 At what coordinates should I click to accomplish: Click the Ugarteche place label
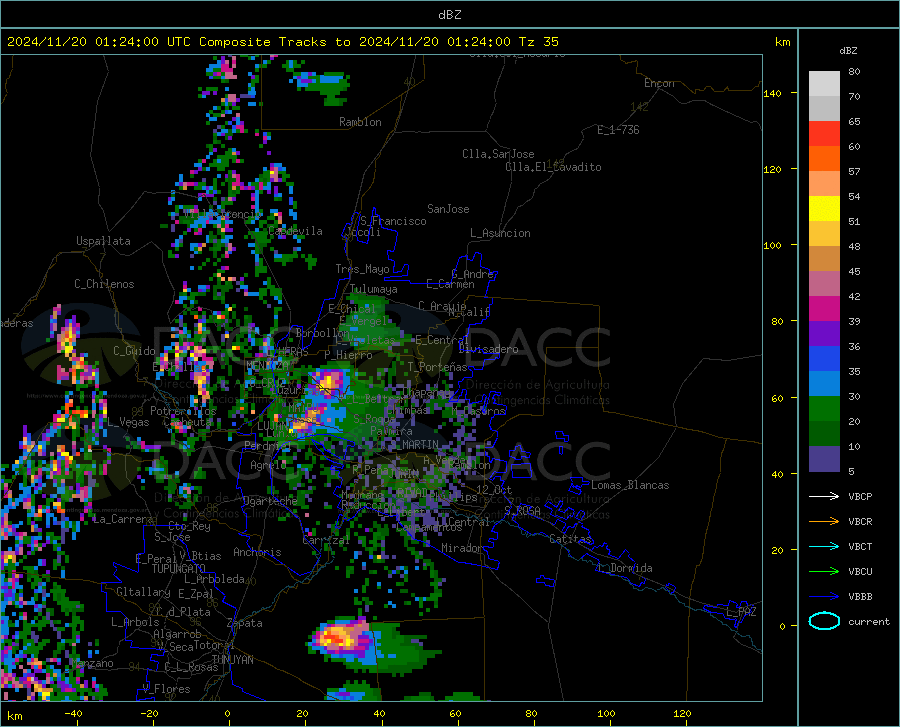point(270,501)
